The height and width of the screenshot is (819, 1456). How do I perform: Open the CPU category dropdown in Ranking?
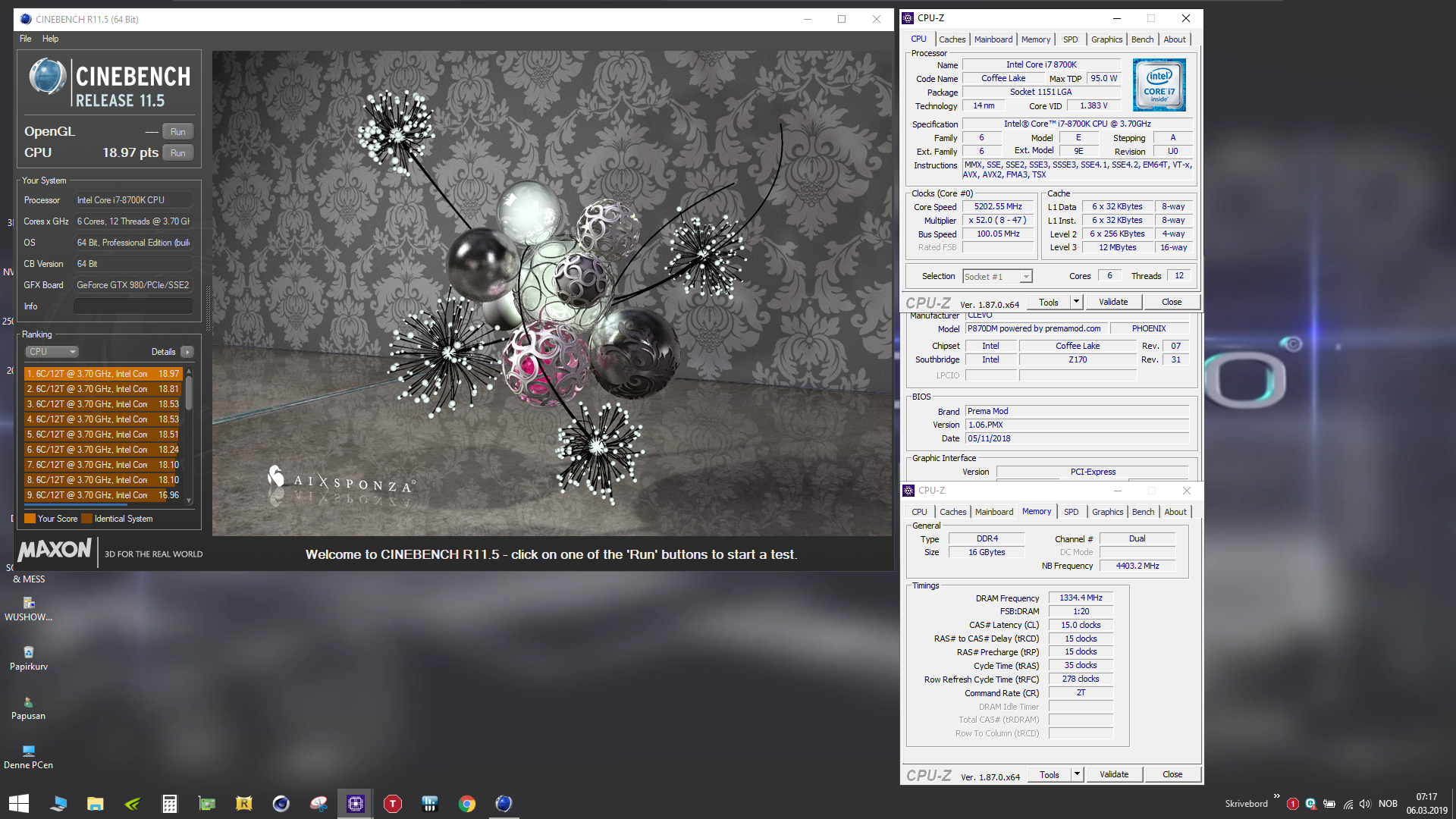52,352
